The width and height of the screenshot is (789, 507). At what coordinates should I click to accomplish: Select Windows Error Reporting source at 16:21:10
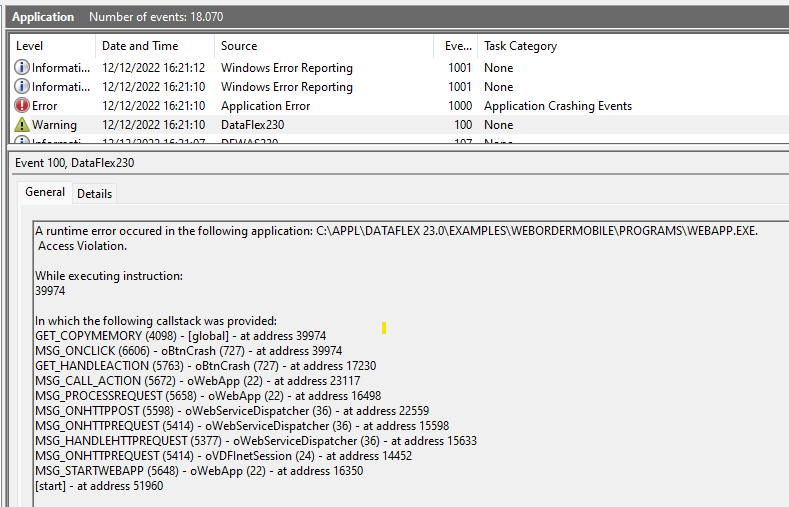[x=287, y=87]
